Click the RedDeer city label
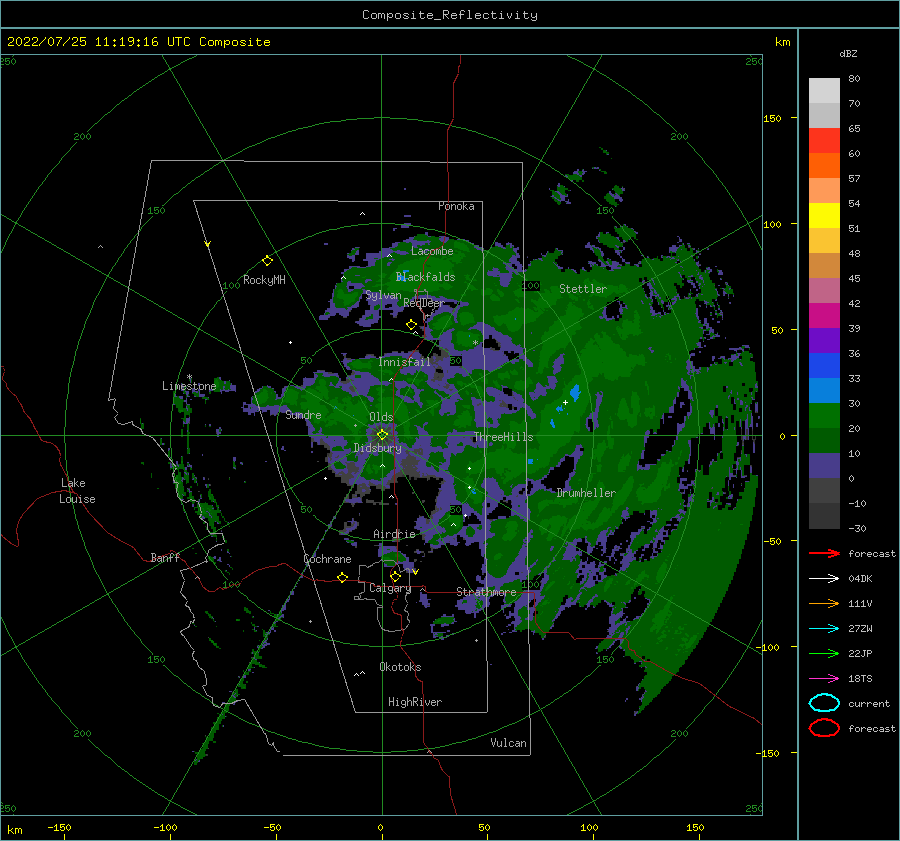The image size is (900, 841). [x=424, y=303]
